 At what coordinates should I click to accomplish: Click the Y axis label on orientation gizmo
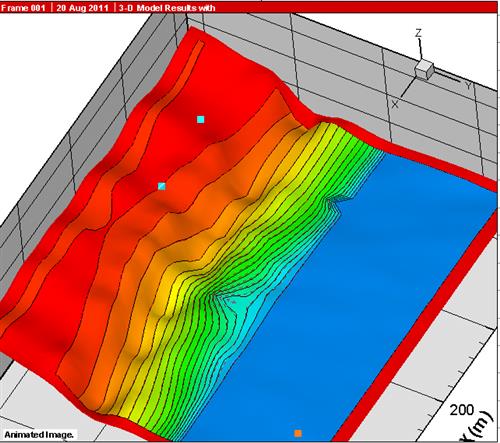(x=469, y=86)
